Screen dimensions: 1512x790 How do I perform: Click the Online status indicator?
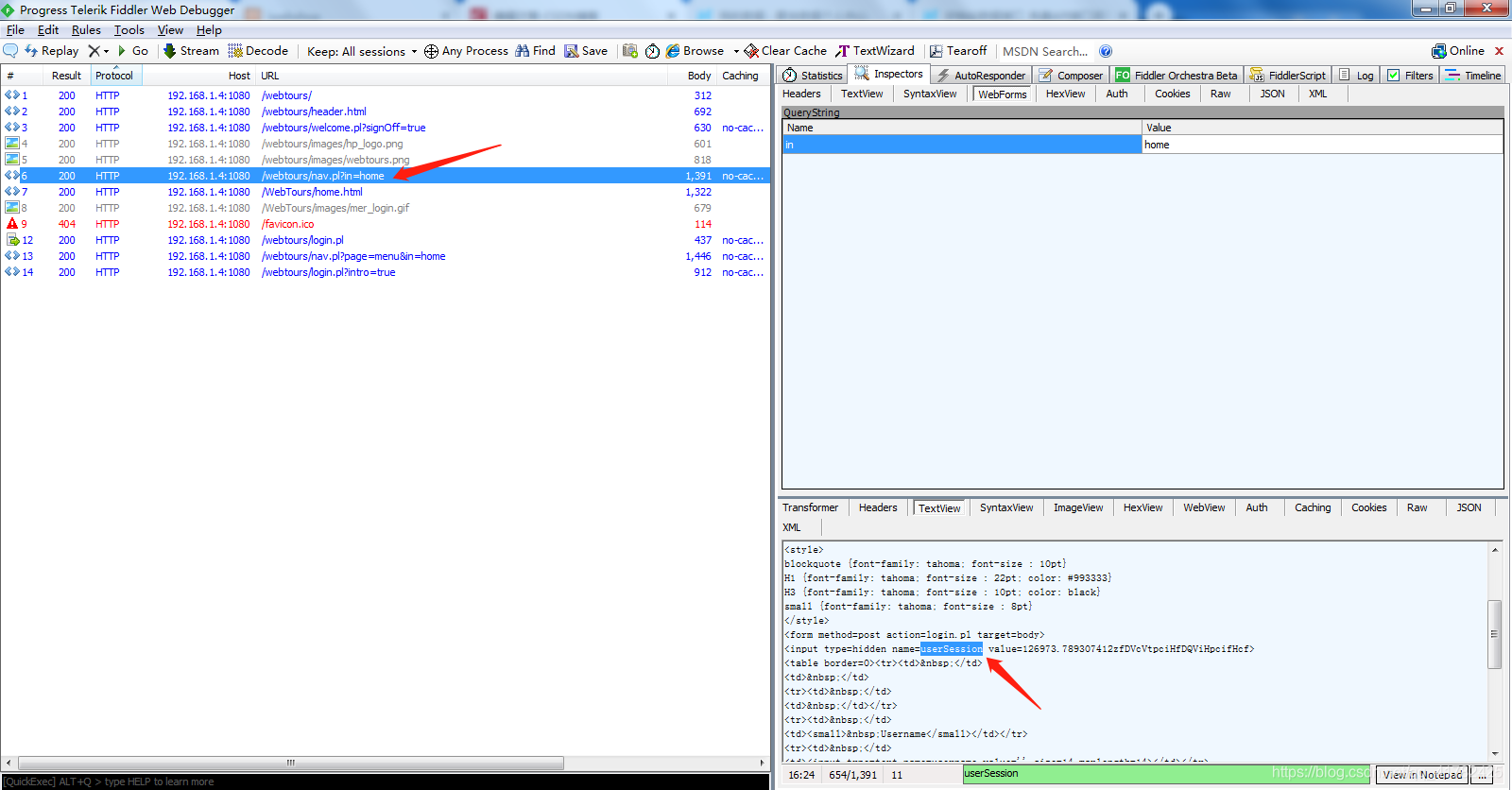(x=1458, y=51)
